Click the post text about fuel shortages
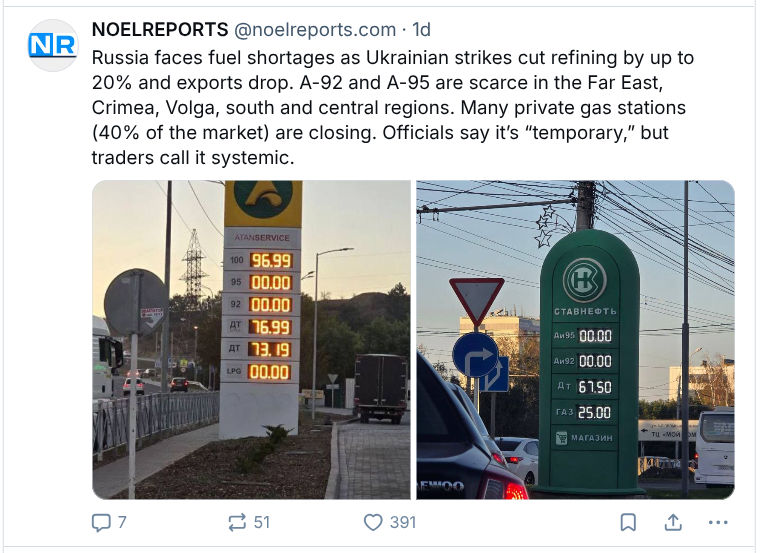The image size is (776, 553). click(392, 108)
